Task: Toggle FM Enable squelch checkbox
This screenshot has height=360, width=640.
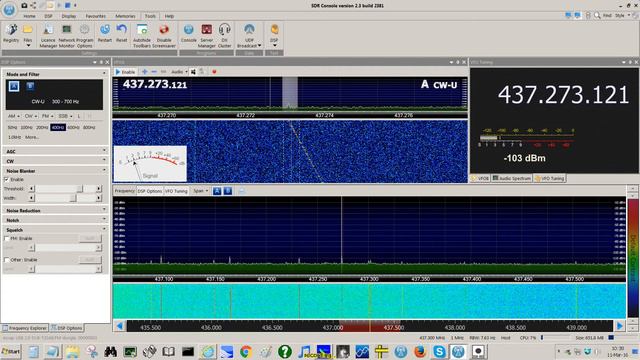Action: (7, 238)
